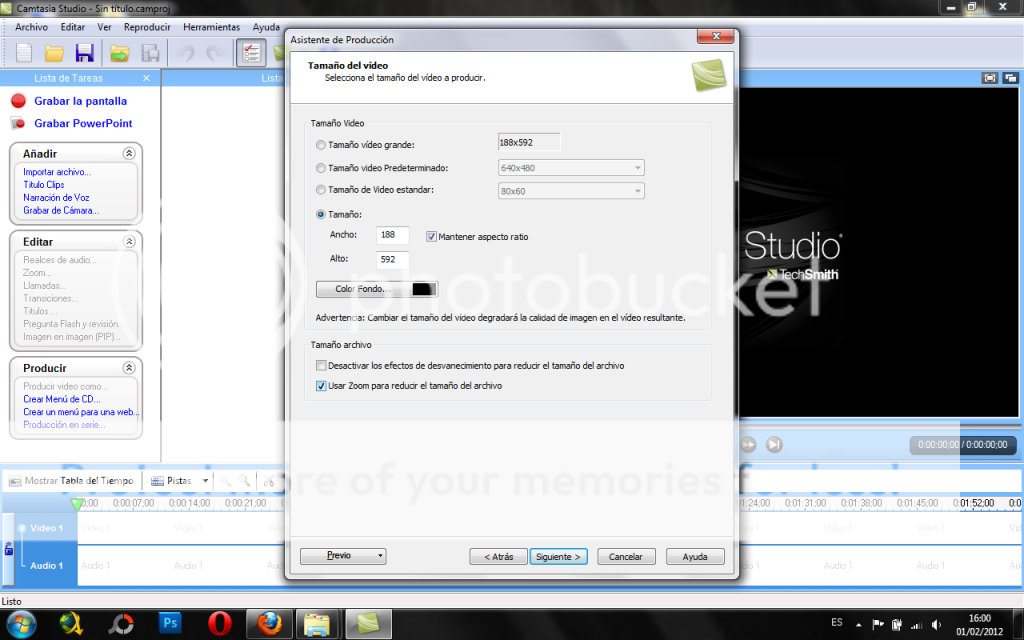Click the import media folder icon with green arrow
The image size is (1024, 640).
click(120, 53)
